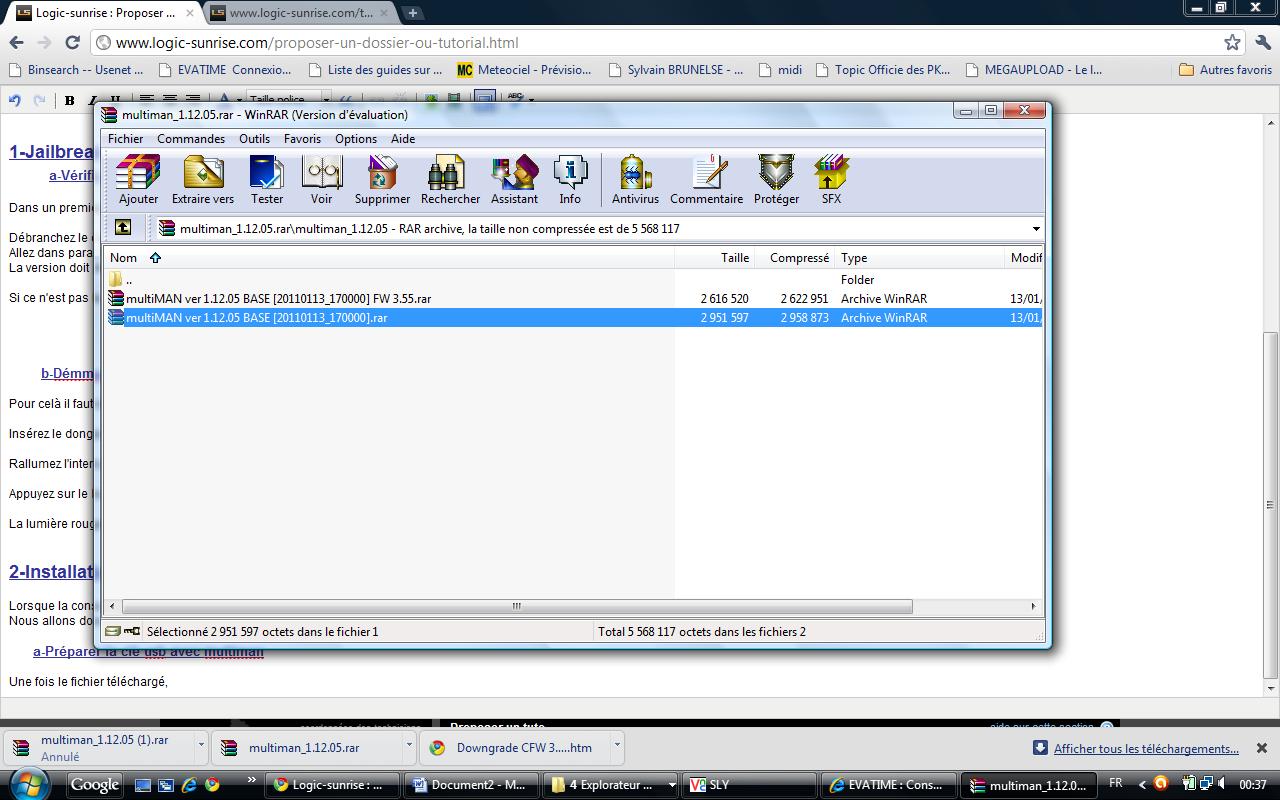Open the Voir file viewer icon
Image resolution: width=1280 pixels, height=800 pixels.
click(322, 180)
